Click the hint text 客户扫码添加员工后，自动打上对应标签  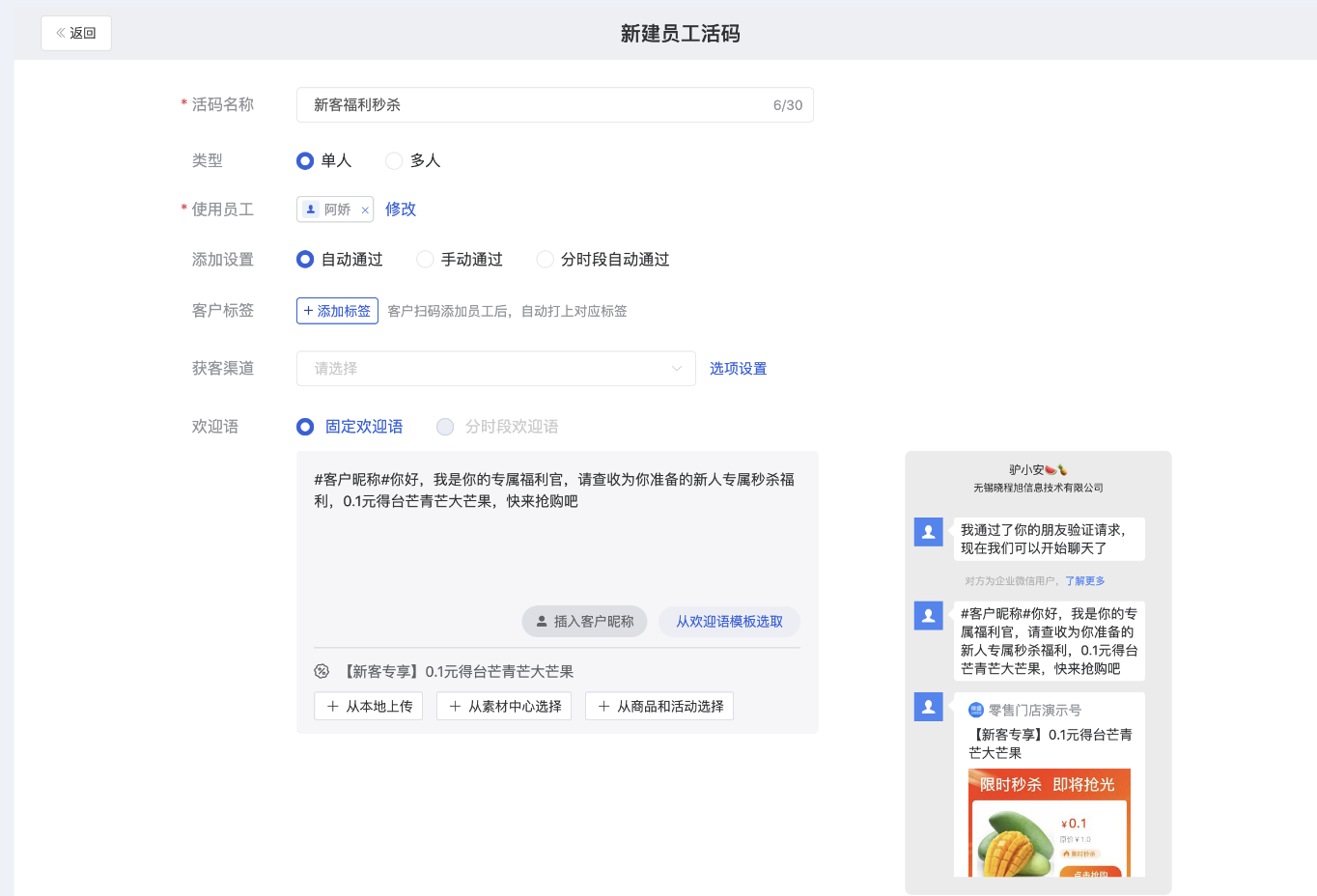507,311
